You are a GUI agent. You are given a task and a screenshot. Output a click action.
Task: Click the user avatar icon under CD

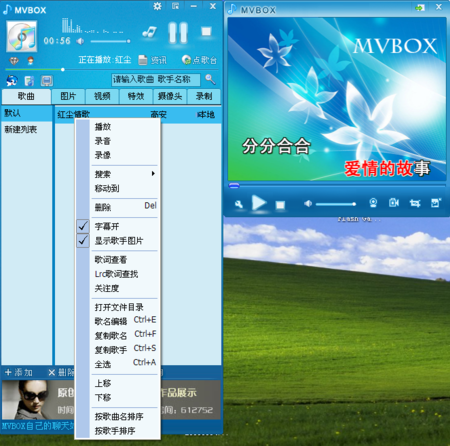pyautogui.click(x=30, y=61)
